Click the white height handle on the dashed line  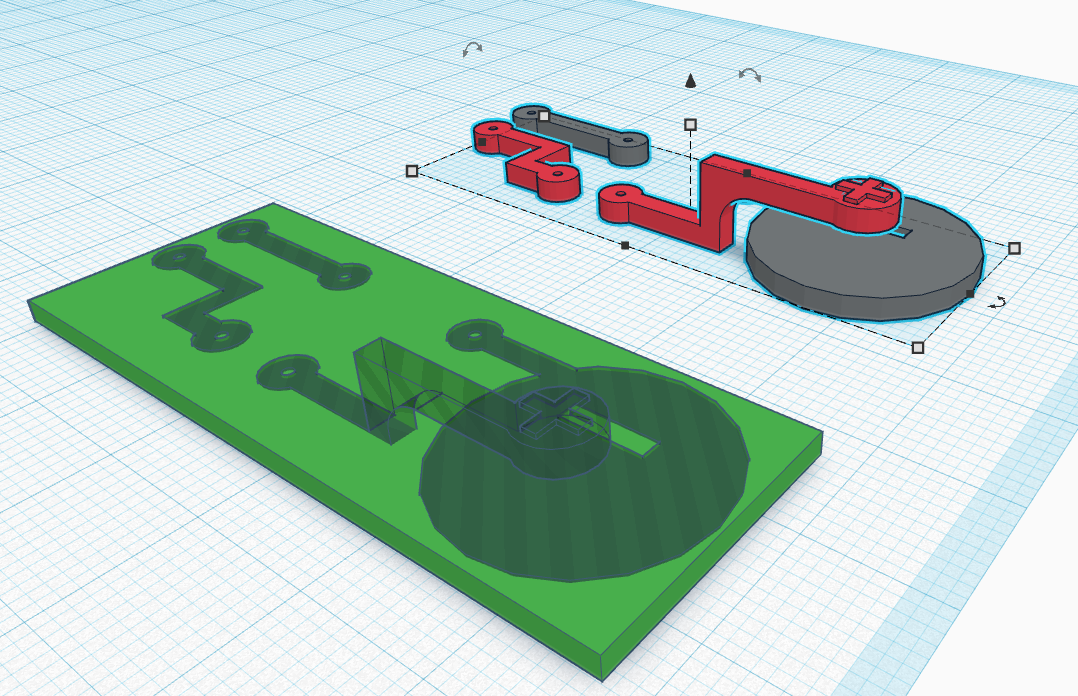690,124
